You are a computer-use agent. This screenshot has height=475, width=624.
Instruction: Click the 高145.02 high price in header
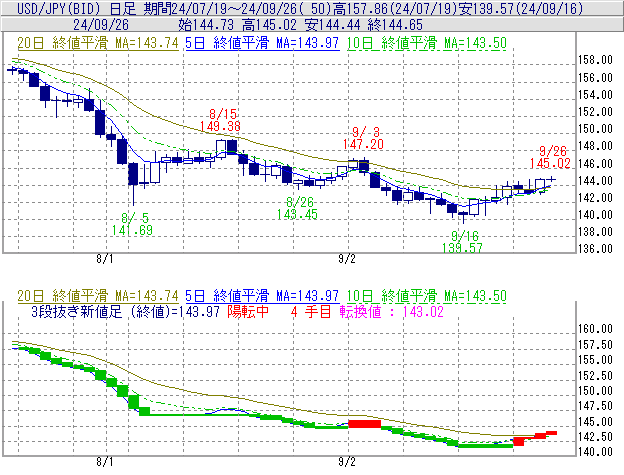(x=269, y=25)
